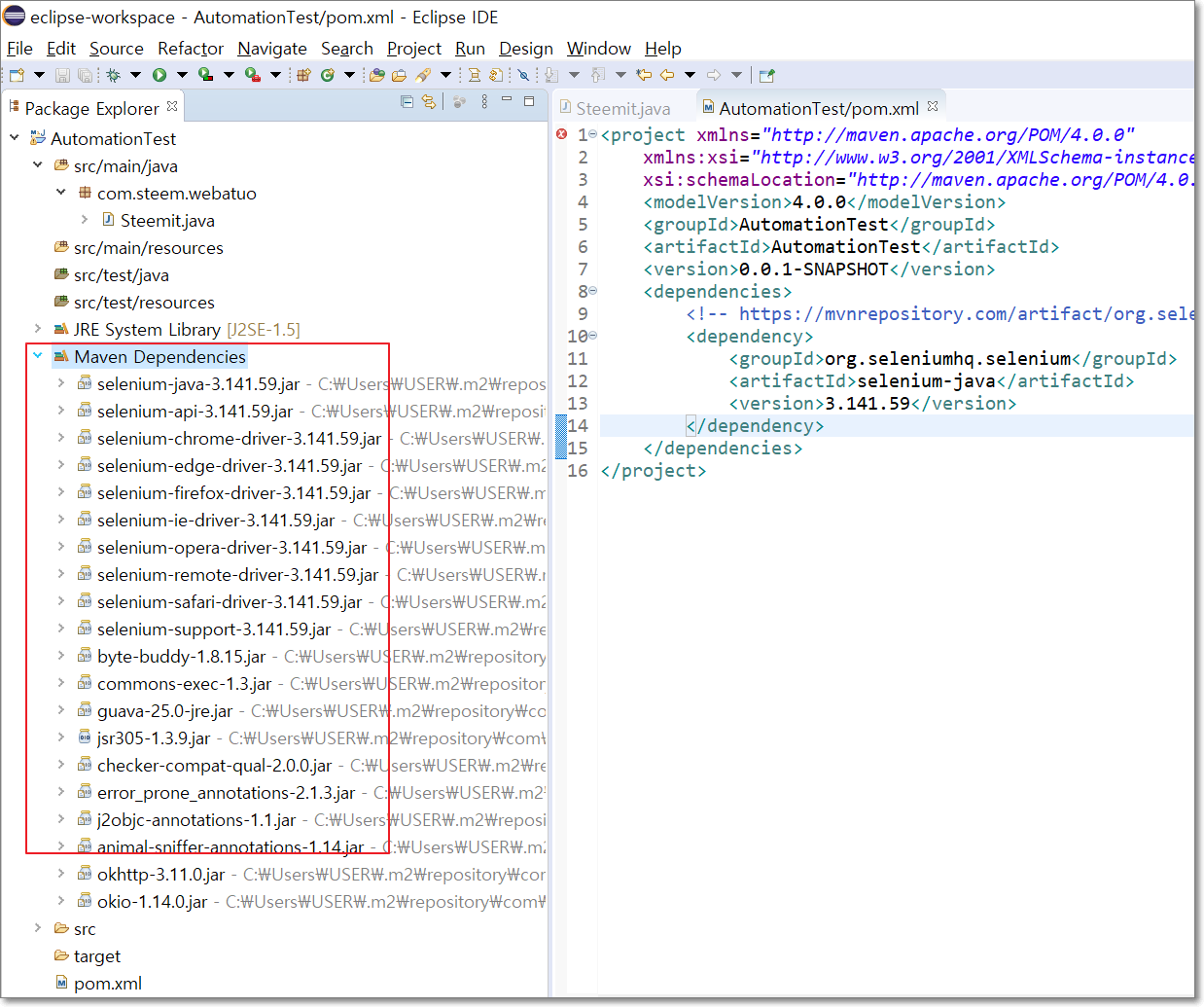Screen dimensions: 1204x1007
Task: Open the Debug configurations dropdown arrow
Action: point(135,75)
